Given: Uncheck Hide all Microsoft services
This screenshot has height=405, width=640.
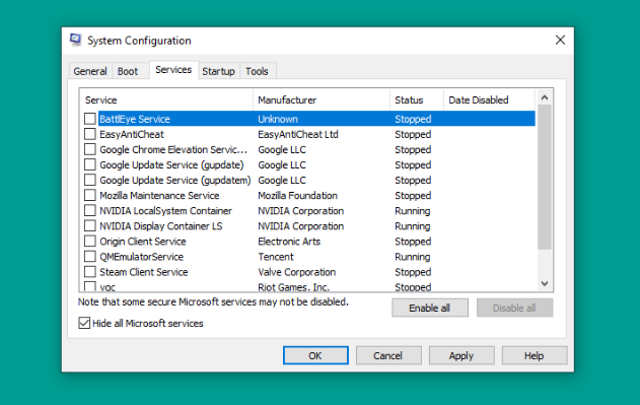Looking at the screenshot, I should pyautogui.click(x=84, y=323).
